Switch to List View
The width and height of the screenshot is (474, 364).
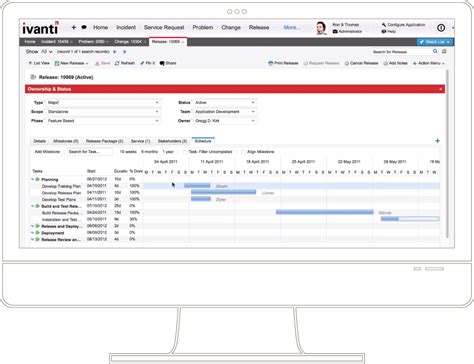39,63
